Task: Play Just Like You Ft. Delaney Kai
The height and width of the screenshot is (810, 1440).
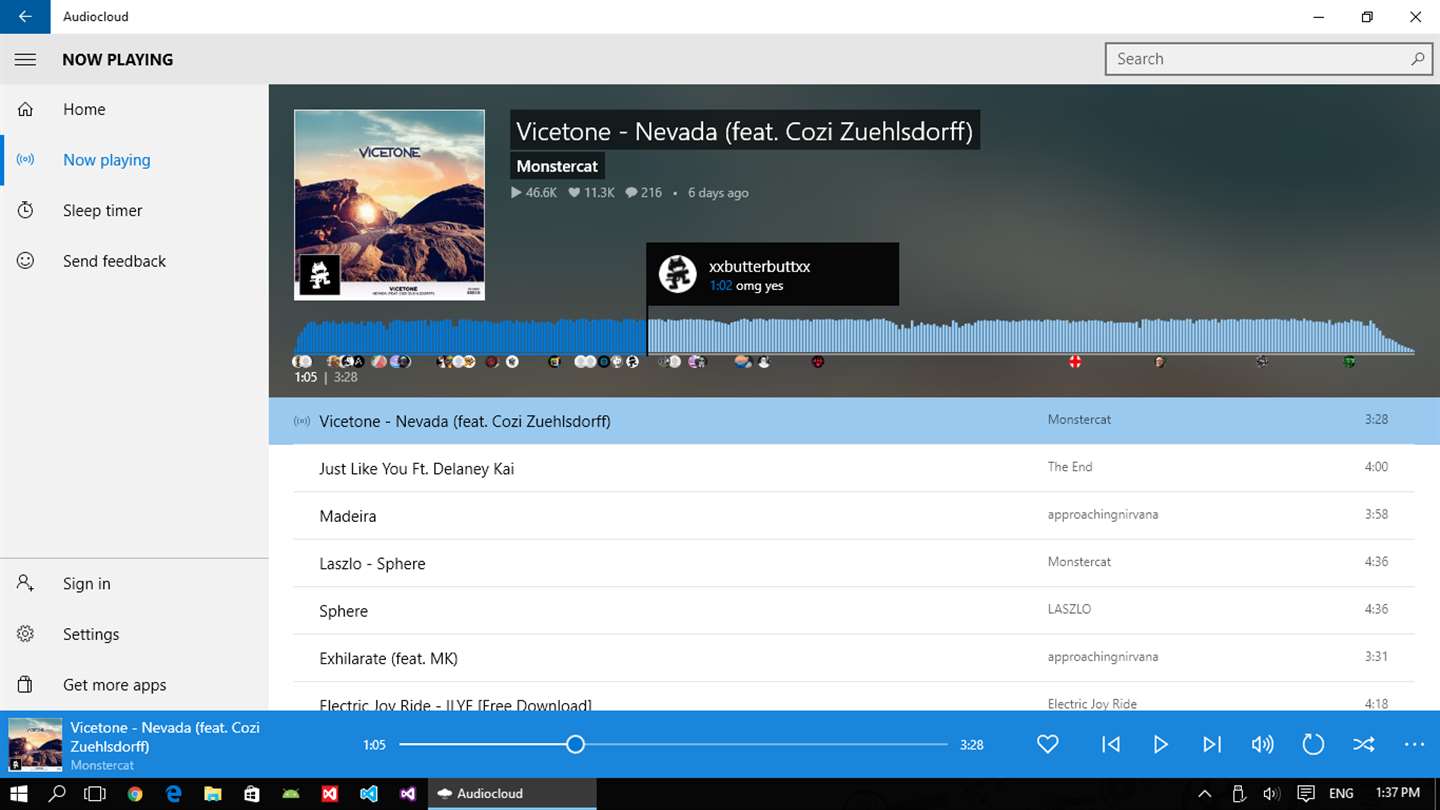Action: click(854, 468)
